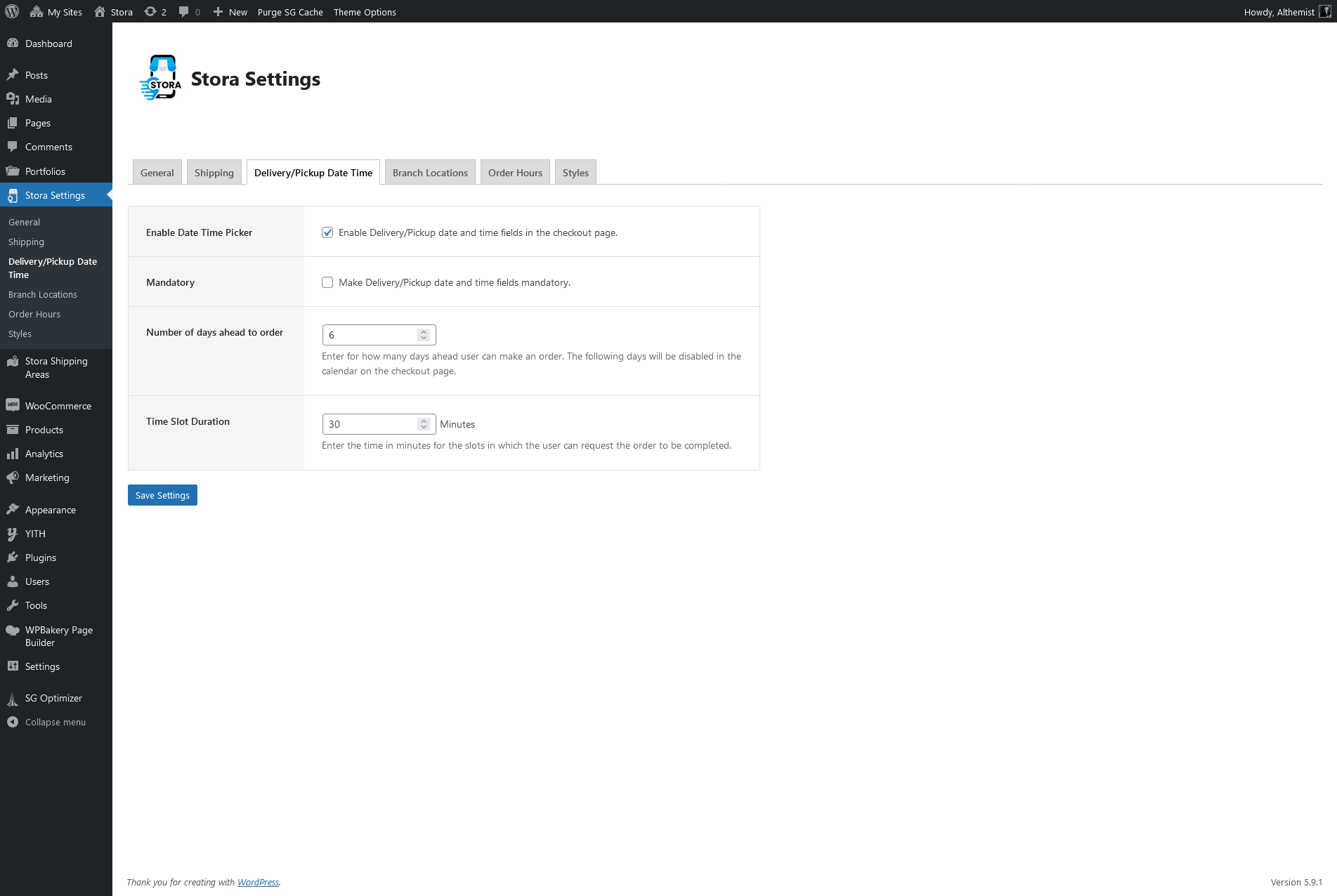Disable the Delivery/Pickup date time picker checkbox

327,232
